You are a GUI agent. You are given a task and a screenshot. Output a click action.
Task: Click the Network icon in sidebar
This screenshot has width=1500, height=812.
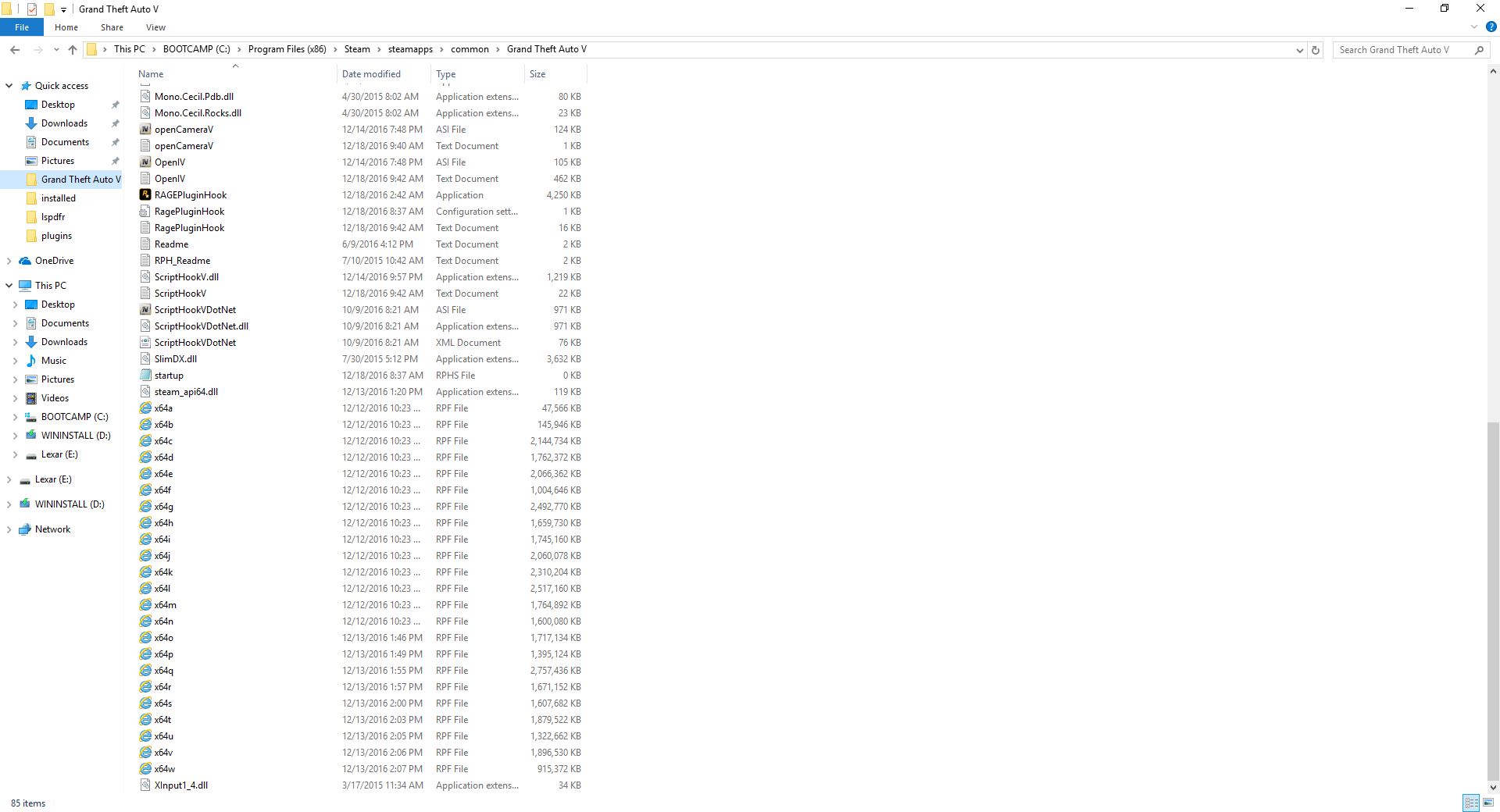pyautogui.click(x=26, y=529)
